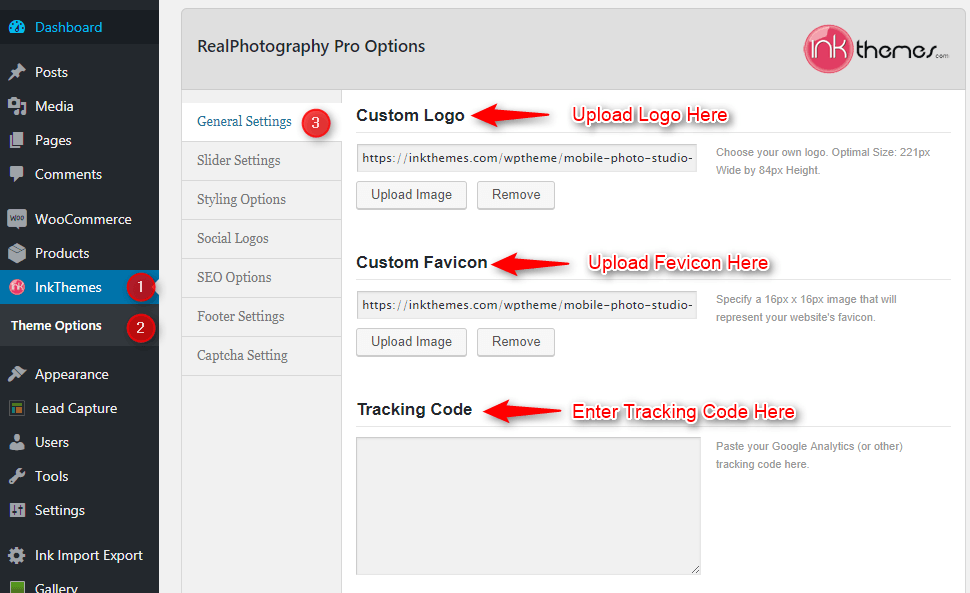Click the Comments speech bubble icon

(x=17, y=174)
